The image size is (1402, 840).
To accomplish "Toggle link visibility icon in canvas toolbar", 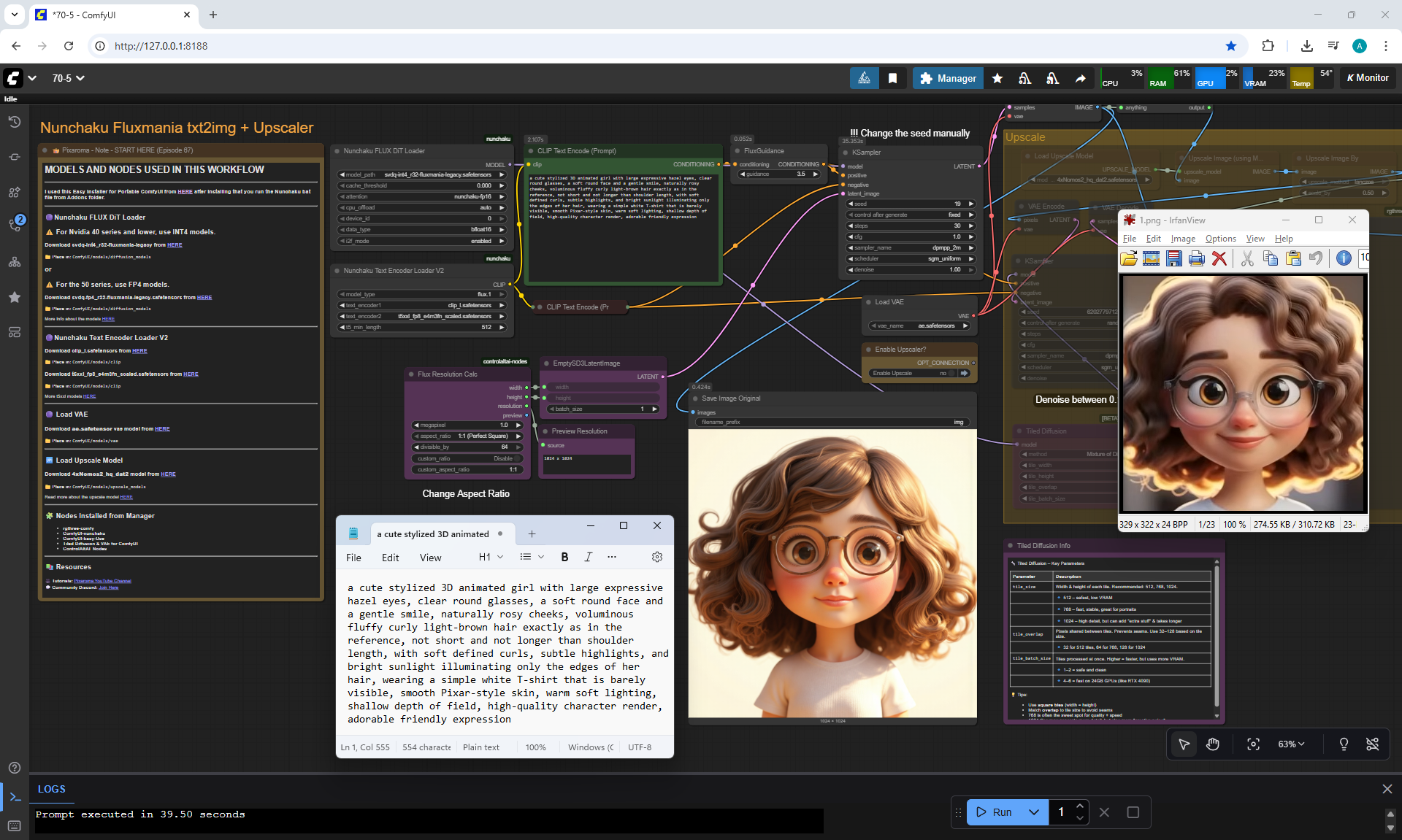I will (x=1373, y=744).
